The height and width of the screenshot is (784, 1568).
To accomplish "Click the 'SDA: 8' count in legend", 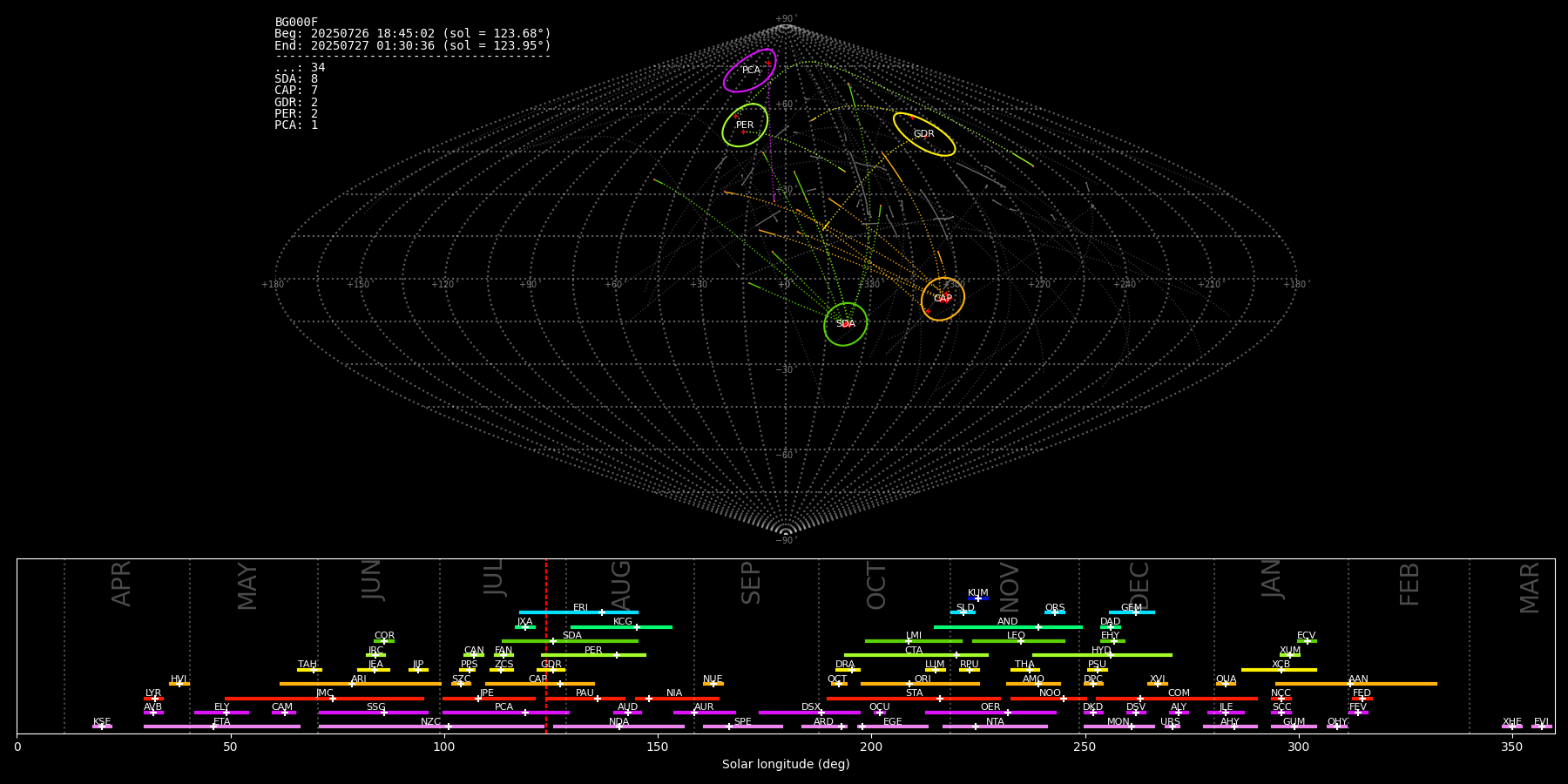I will pyautogui.click(x=296, y=79).
